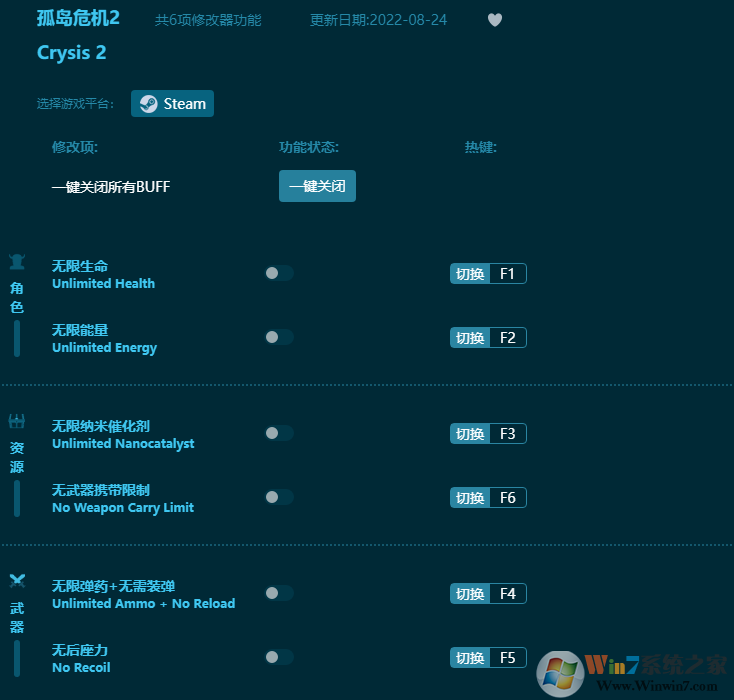The width and height of the screenshot is (734, 700).
Task: Click the Unlimited Energy label
Action: (104, 347)
